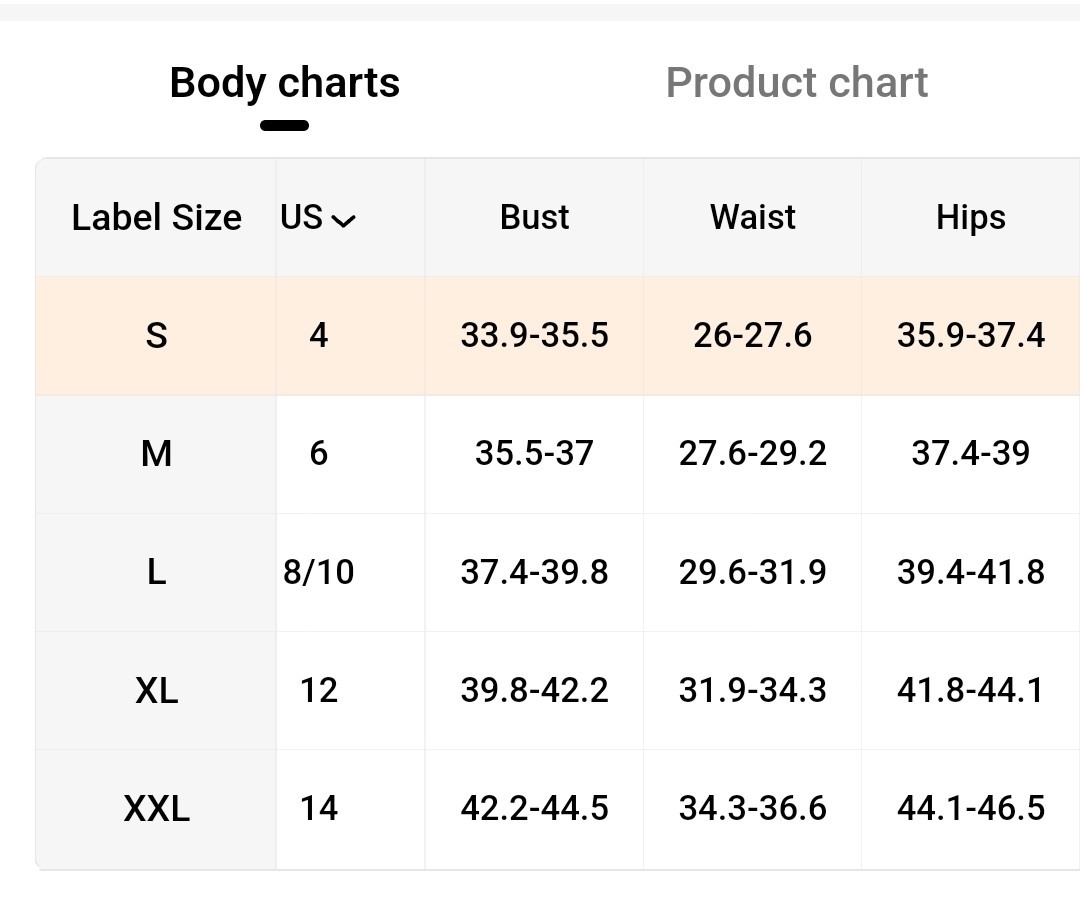Image resolution: width=1080 pixels, height=917 pixels.
Task: Click the chevron arrow next to US
Action: [x=344, y=220]
